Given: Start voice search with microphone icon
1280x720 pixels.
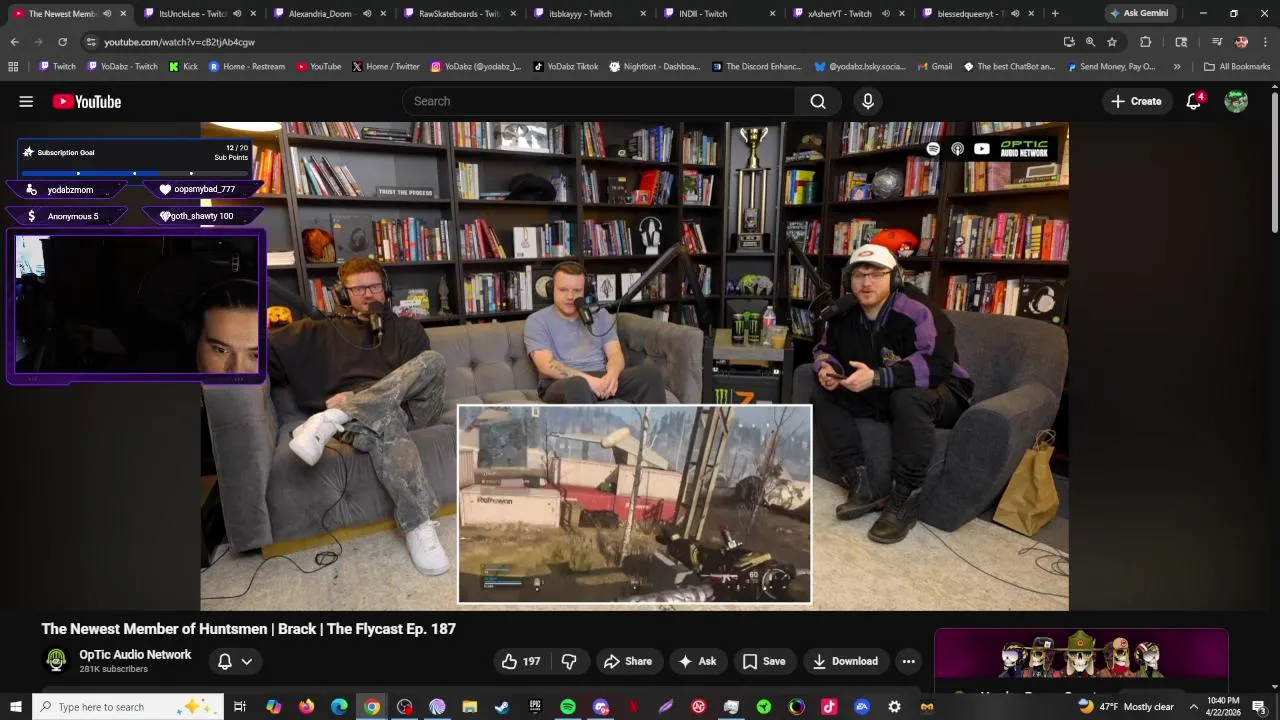Looking at the screenshot, I should tap(868, 101).
